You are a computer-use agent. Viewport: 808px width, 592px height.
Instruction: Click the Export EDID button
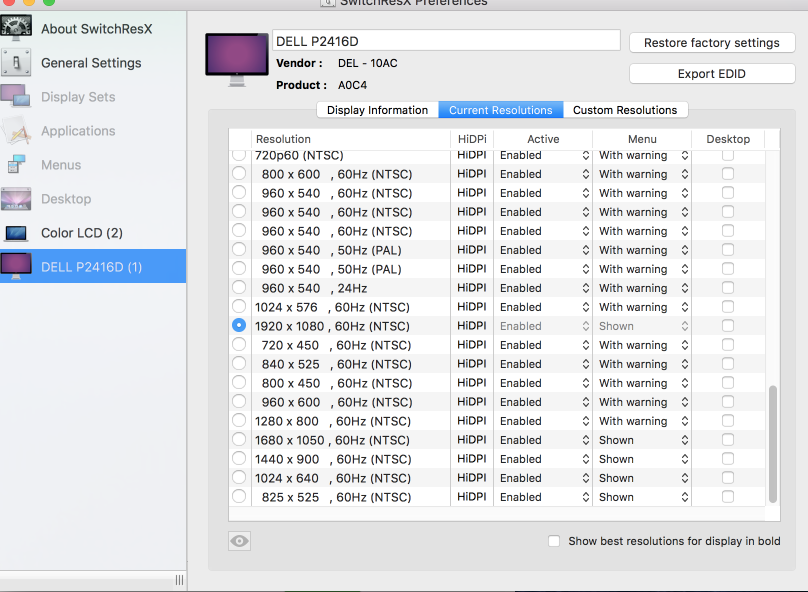coord(712,74)
